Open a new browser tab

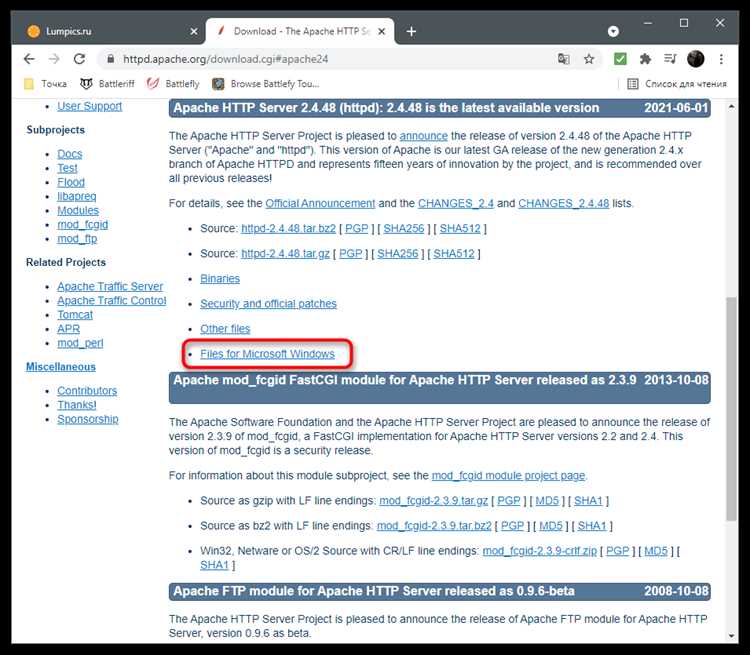pos(411,32)
